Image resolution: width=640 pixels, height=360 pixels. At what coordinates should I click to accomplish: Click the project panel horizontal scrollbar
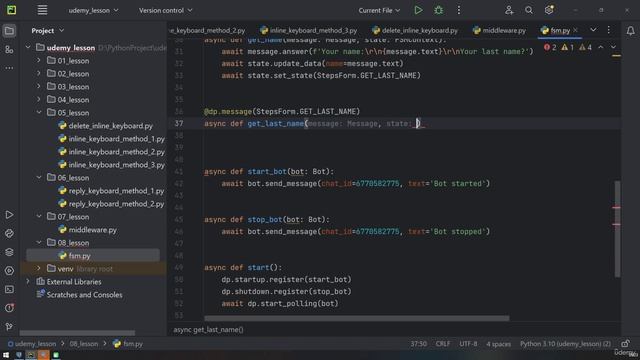77,333
